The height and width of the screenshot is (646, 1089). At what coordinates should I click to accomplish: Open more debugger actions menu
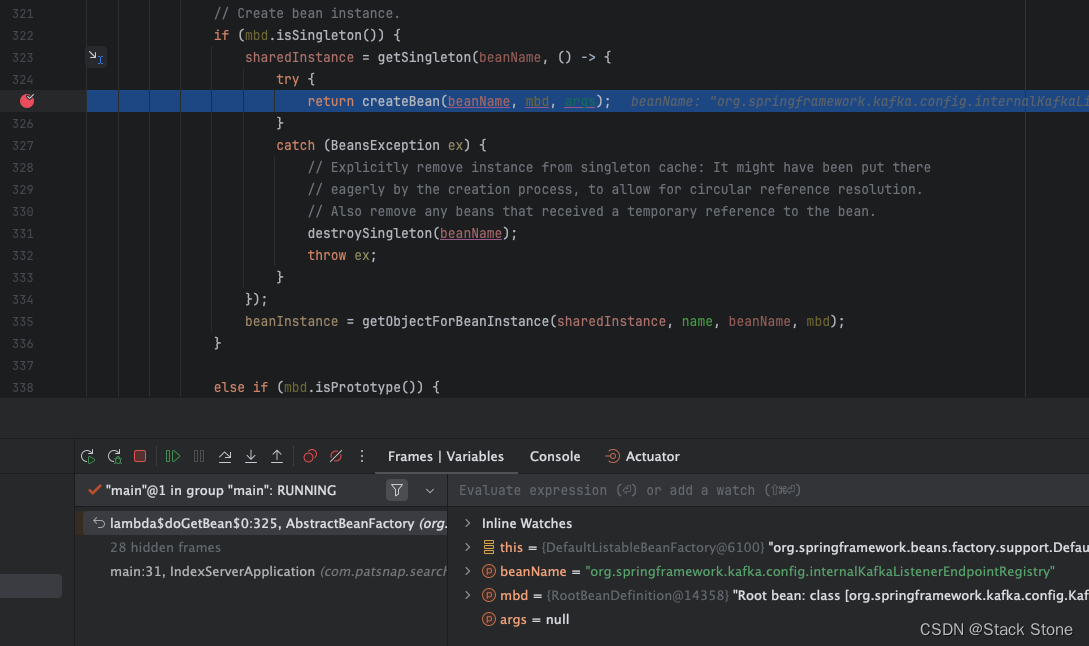pyautogui.click(x=362, y=456)
